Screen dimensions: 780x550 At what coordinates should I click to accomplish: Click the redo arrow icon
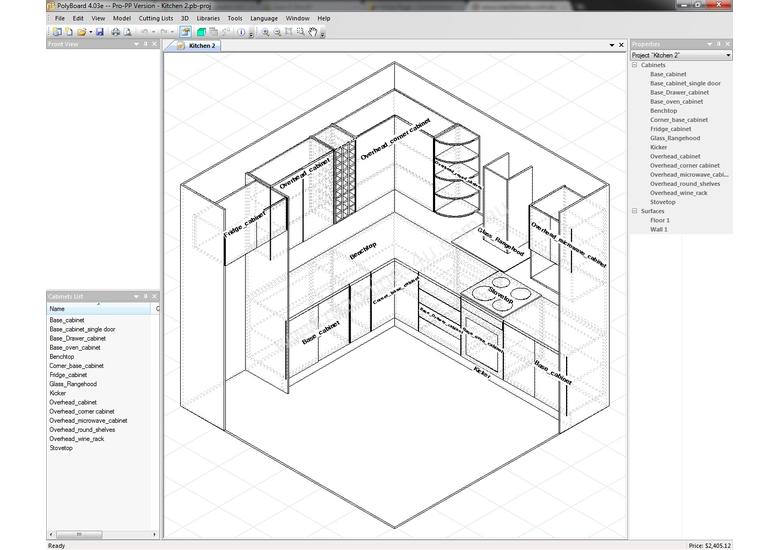pos(164,32)
